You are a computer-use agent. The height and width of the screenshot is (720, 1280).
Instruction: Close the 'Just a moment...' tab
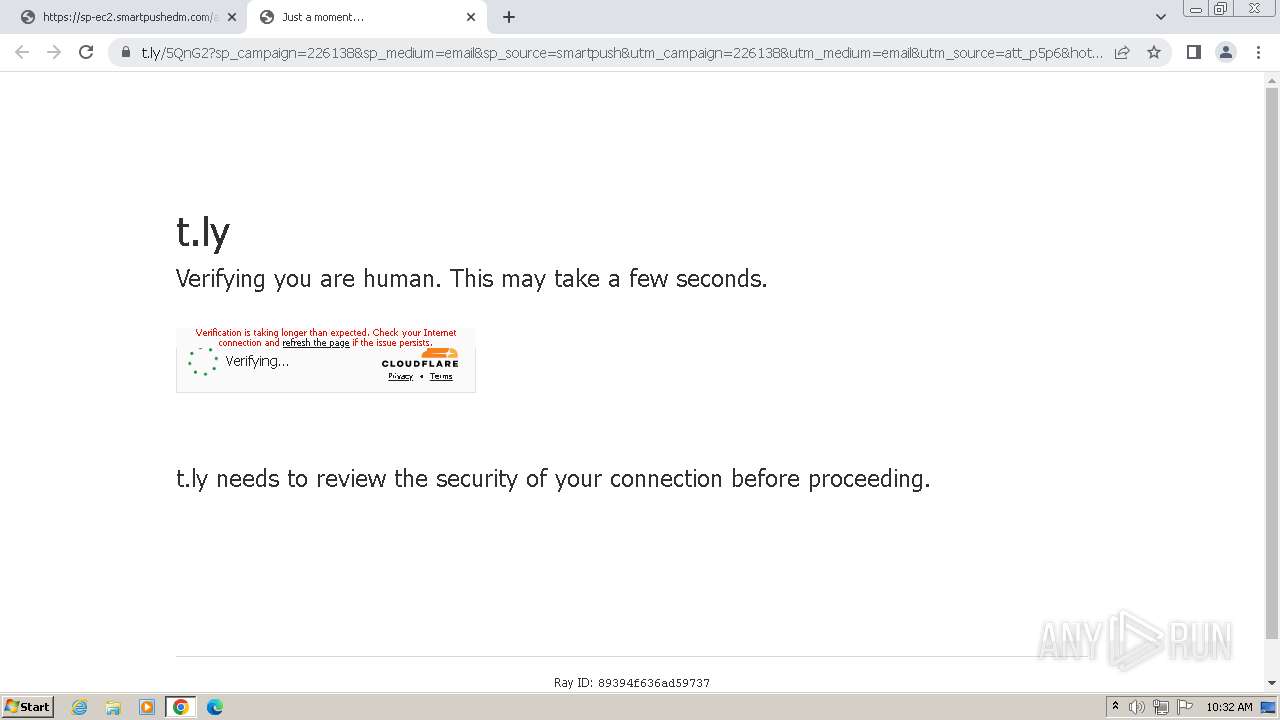pyautogui.click(x=471, y=17)
